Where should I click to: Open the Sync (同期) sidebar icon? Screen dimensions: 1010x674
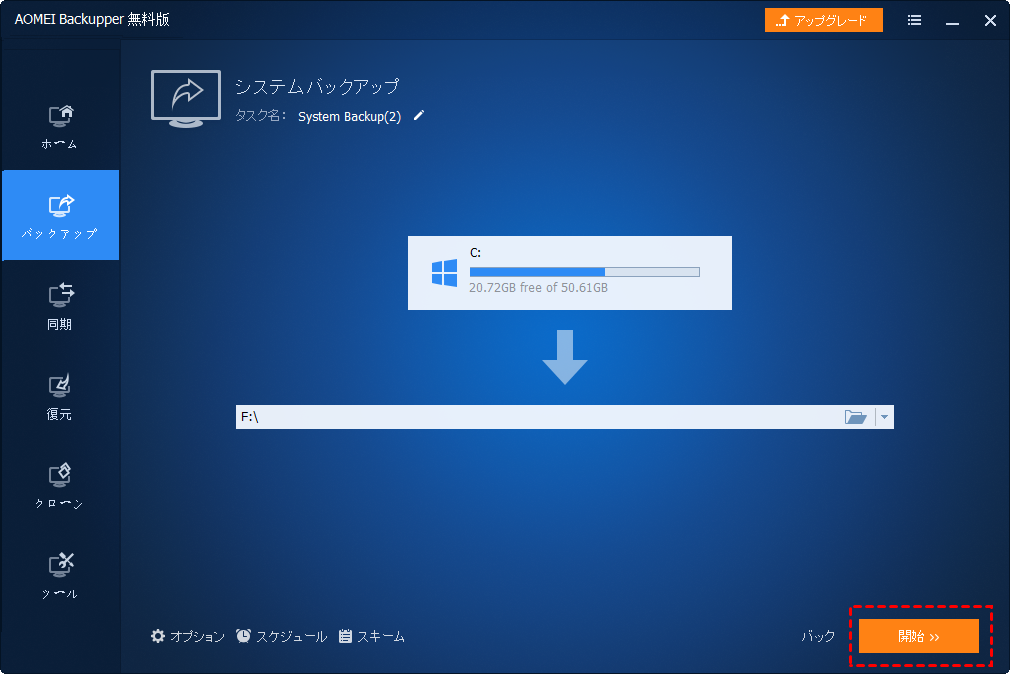60,307
